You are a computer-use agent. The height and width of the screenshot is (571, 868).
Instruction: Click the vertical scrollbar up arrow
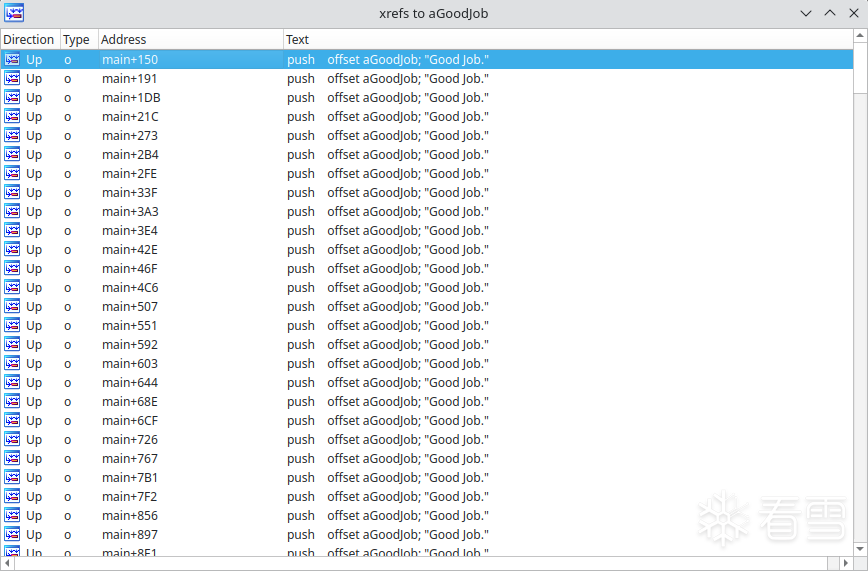(x=860, y=35)
